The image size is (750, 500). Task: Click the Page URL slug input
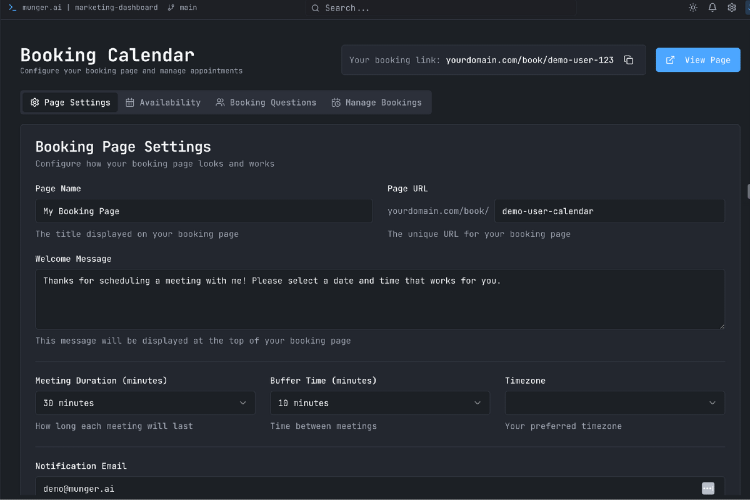[609, 211]
